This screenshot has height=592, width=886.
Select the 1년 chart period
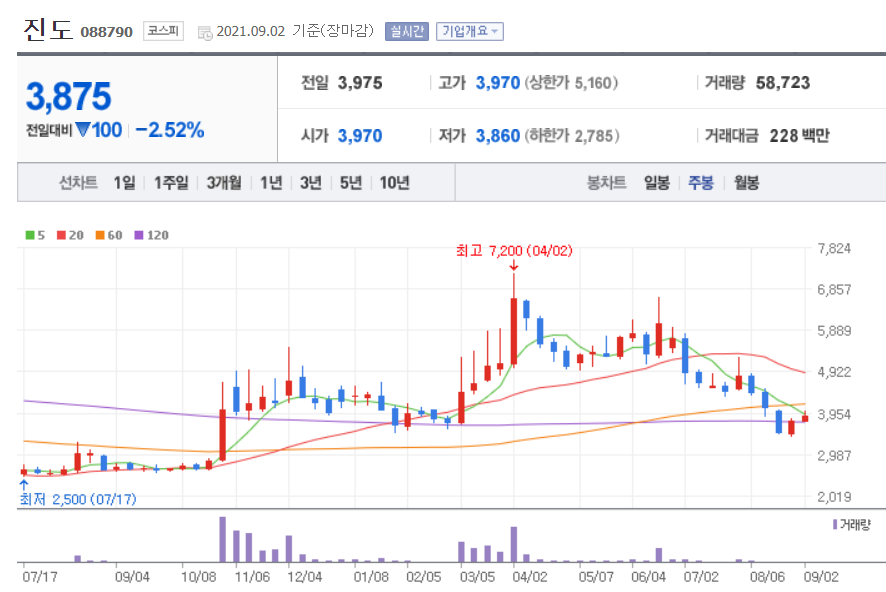[270, 183]
